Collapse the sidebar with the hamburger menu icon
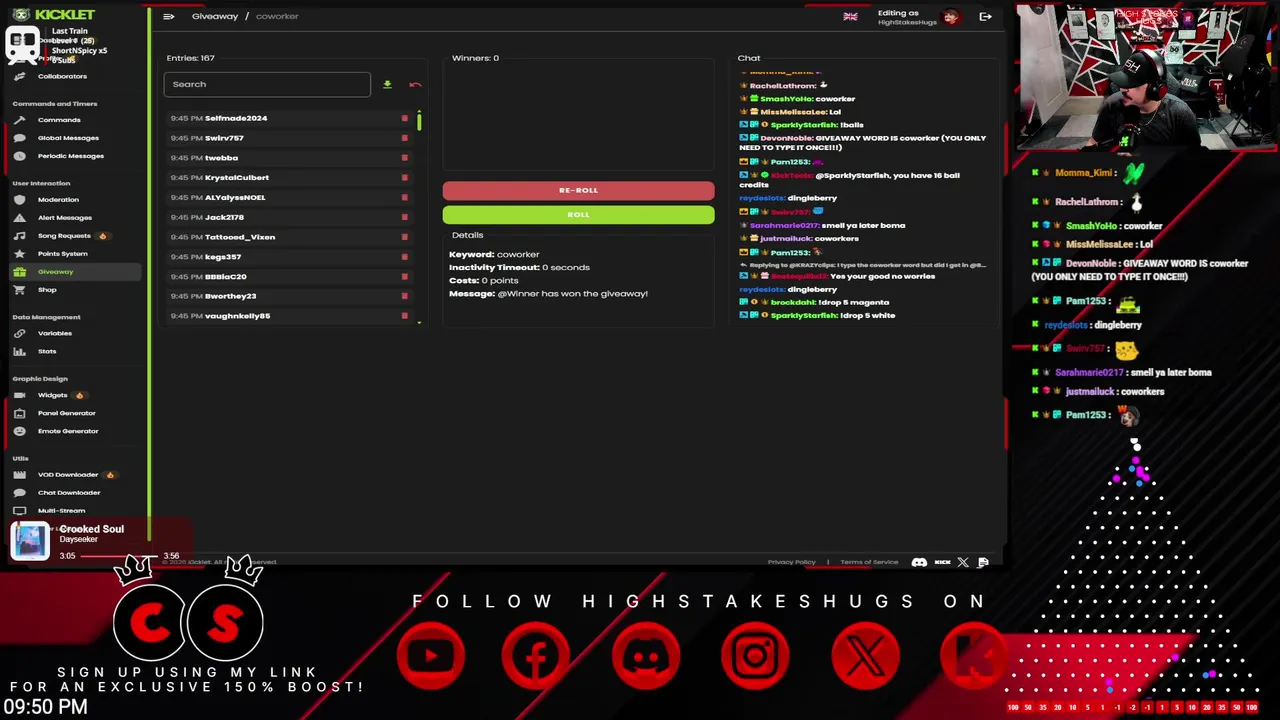The width and height of the screenshot is (1280, 720). 169,16
